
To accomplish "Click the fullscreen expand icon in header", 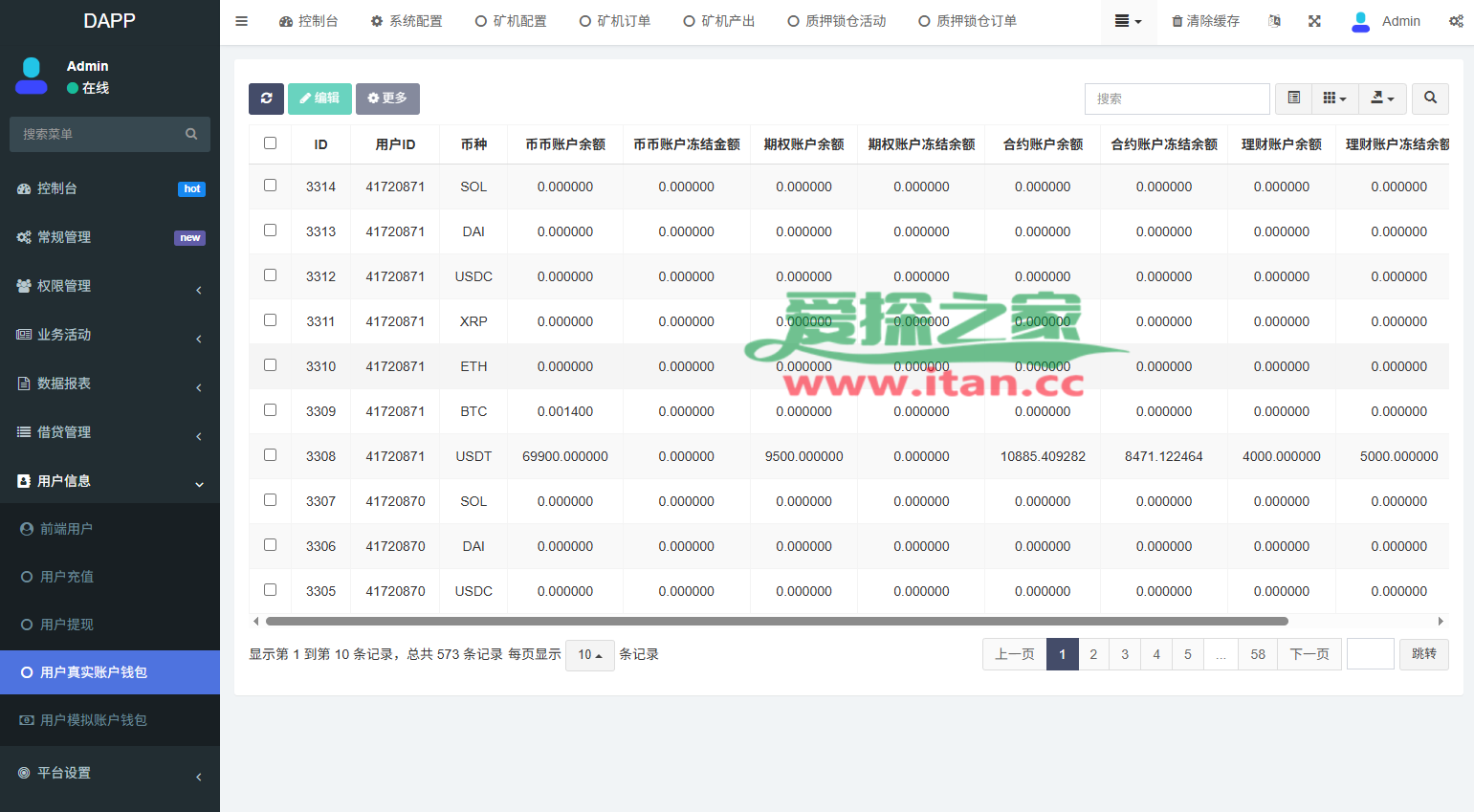I will point(1314,21).
